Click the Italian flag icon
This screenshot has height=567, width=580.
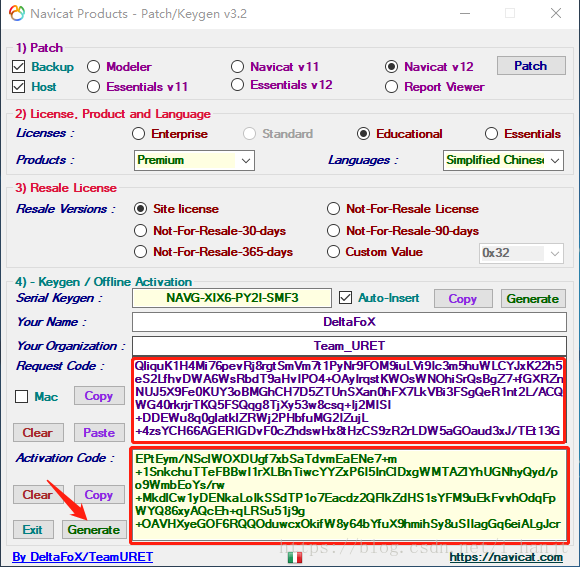295,557
